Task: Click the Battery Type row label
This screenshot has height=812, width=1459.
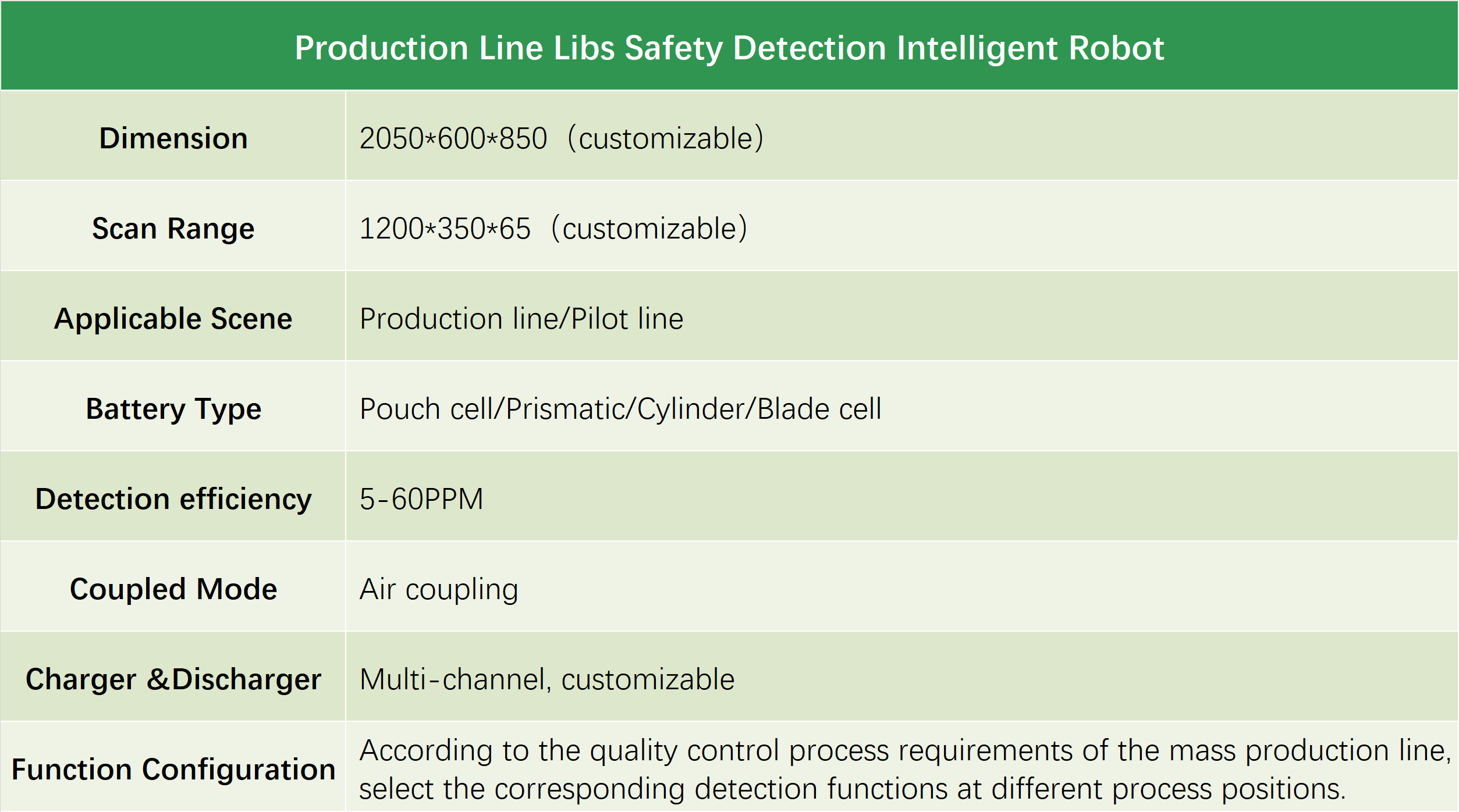Action: 173,409
